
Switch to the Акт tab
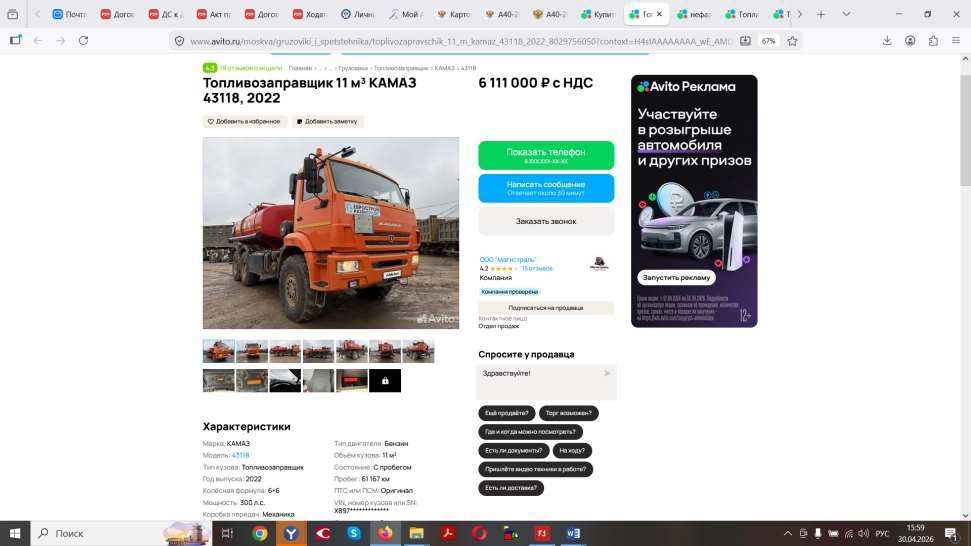(x=214, y=14)
